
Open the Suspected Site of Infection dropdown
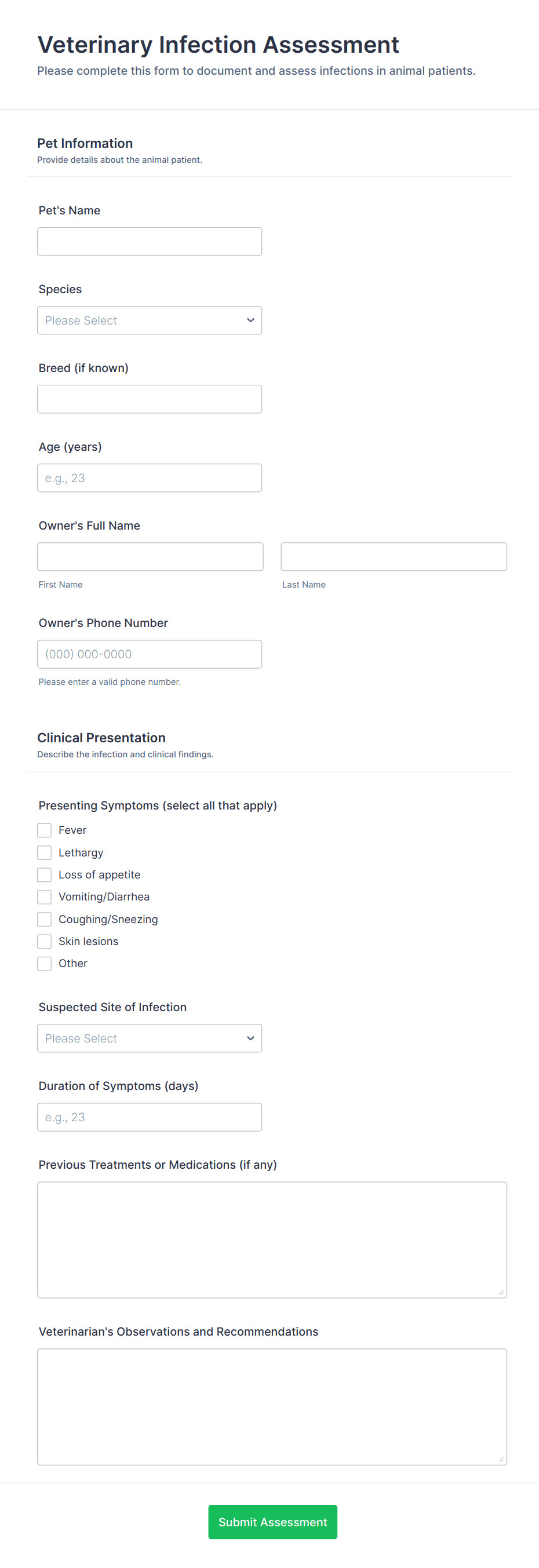click(x=149, y=1038)
